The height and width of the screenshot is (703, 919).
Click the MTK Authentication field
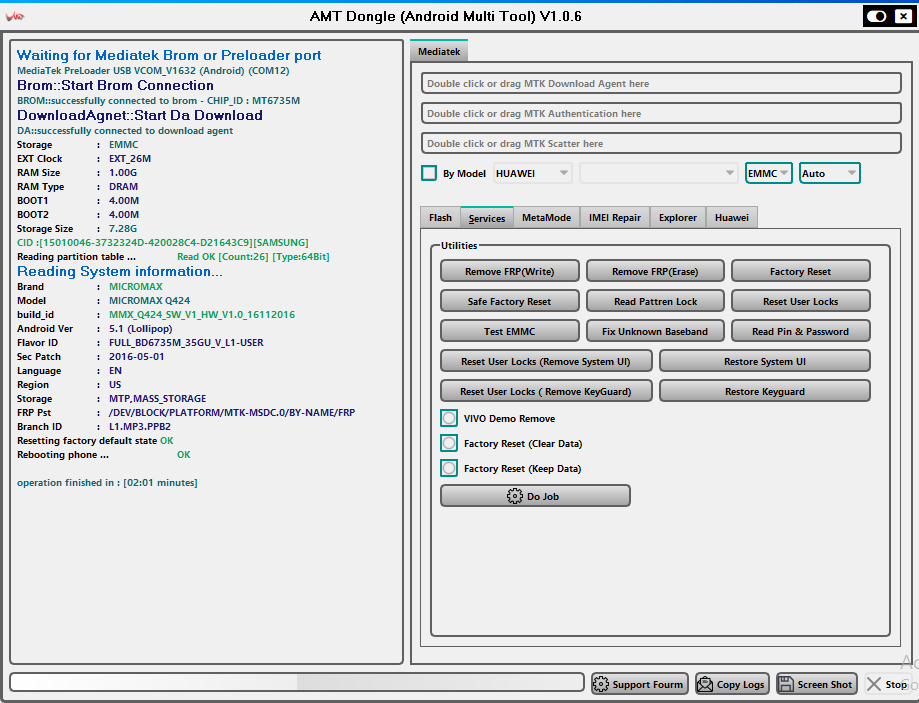click(x=661, y=113)
